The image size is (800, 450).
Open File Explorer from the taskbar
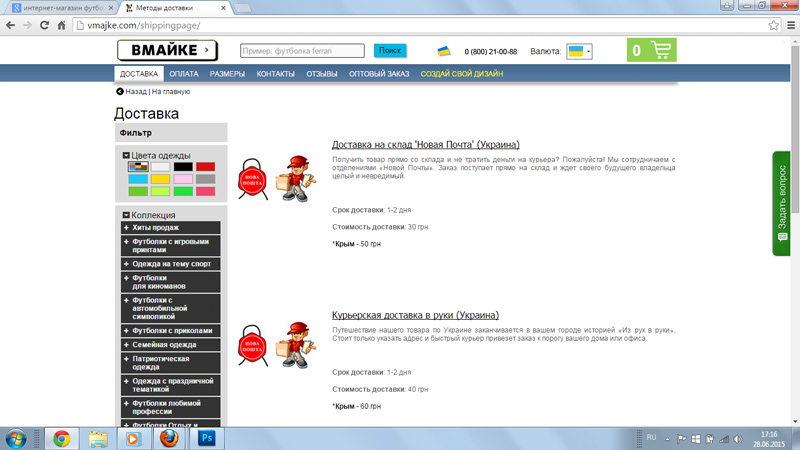[x=98, y=438]
